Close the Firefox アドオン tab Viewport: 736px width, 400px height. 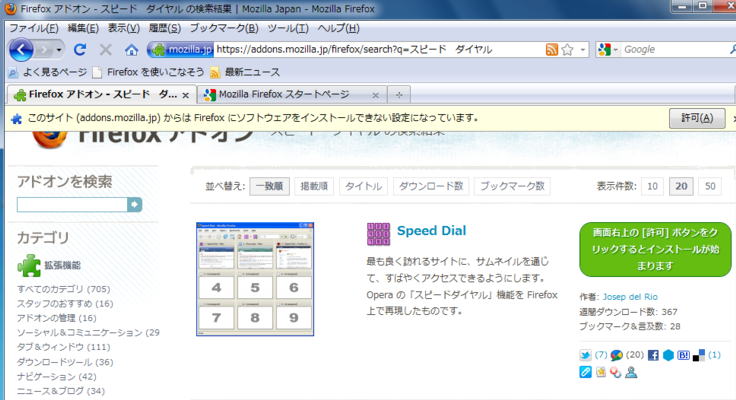[x=185, y=95]
